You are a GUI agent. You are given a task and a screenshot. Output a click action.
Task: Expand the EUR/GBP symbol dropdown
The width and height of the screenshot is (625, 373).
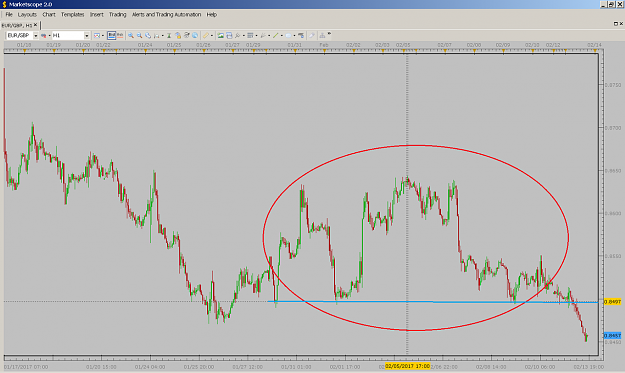coord(35,35)
